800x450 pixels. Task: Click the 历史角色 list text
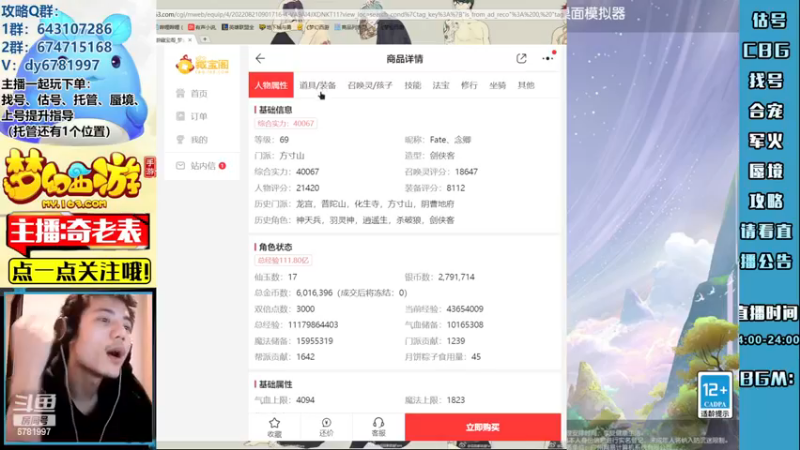click(x=375, y=220)
